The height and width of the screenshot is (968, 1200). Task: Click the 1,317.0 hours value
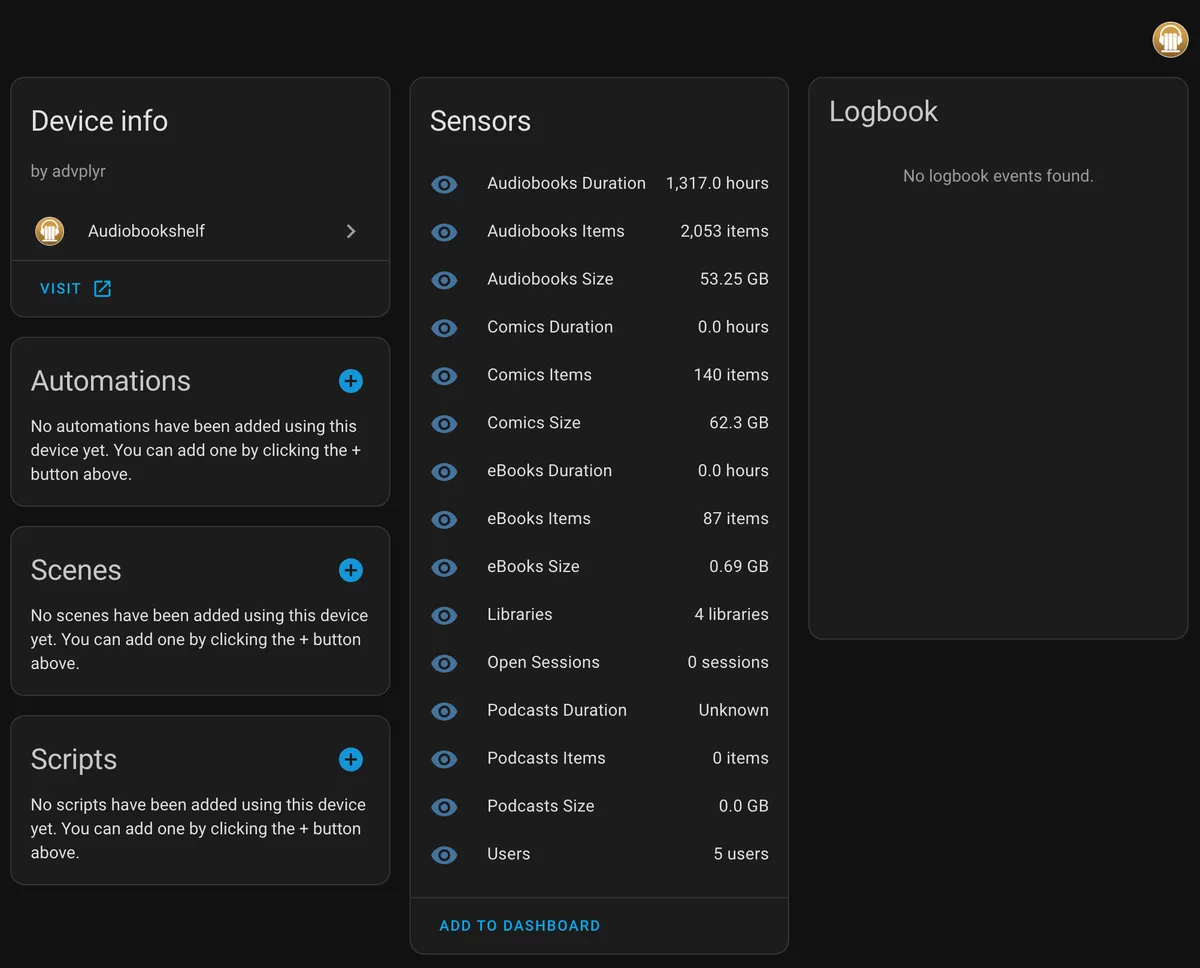[717, 183]
